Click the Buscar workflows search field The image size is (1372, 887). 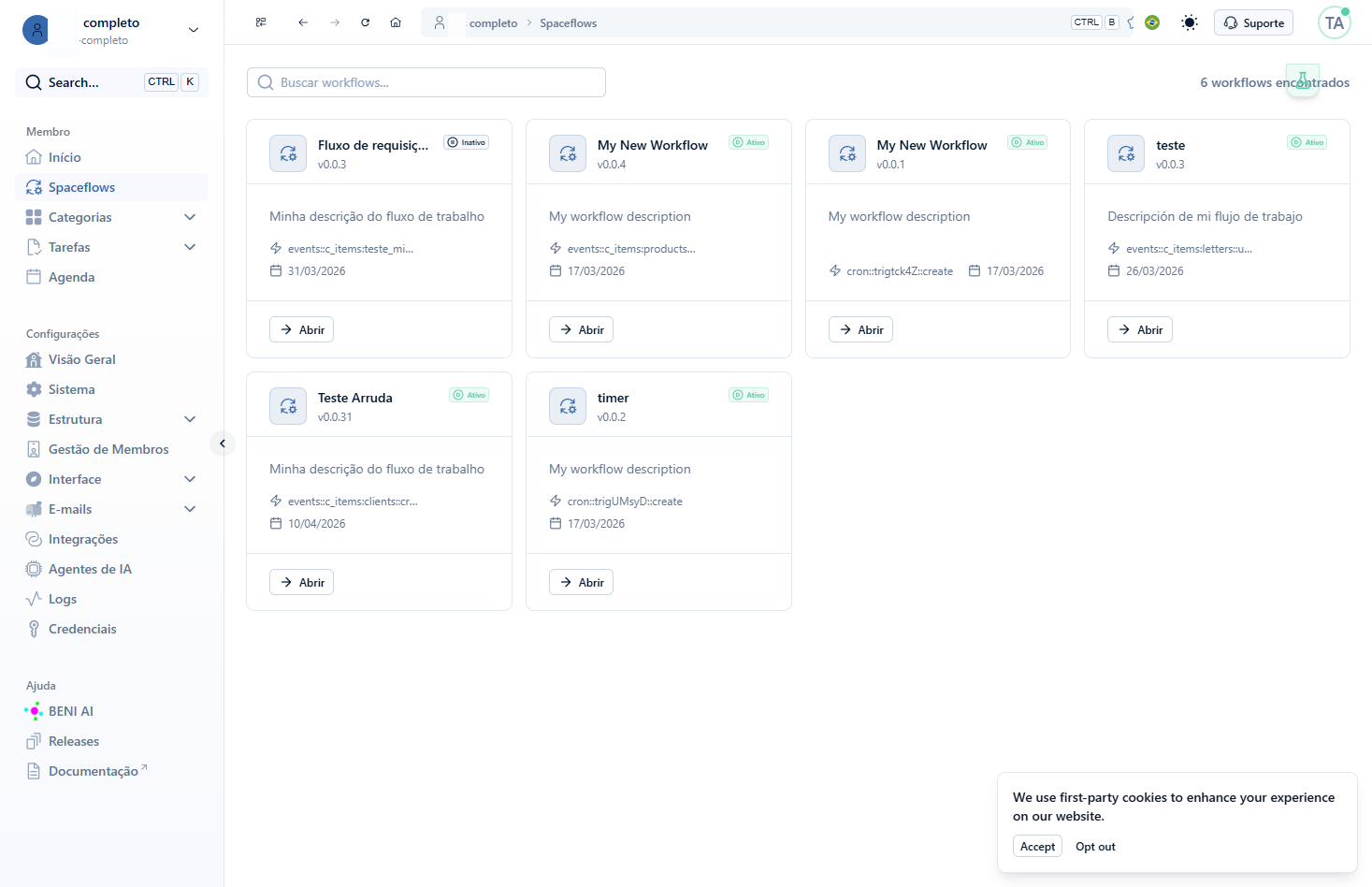click(x=426, y=82)
